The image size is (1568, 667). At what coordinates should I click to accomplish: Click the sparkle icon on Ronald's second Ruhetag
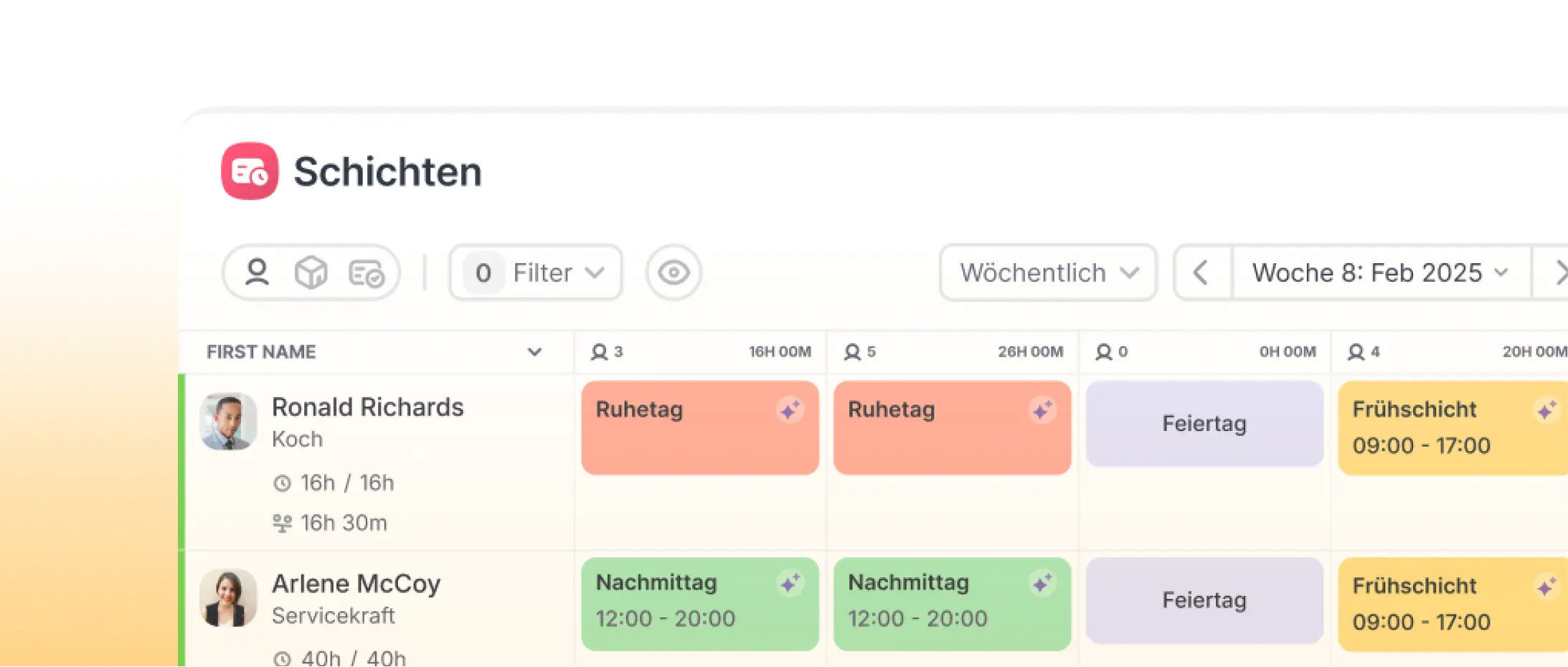[x=1042, y=410]
